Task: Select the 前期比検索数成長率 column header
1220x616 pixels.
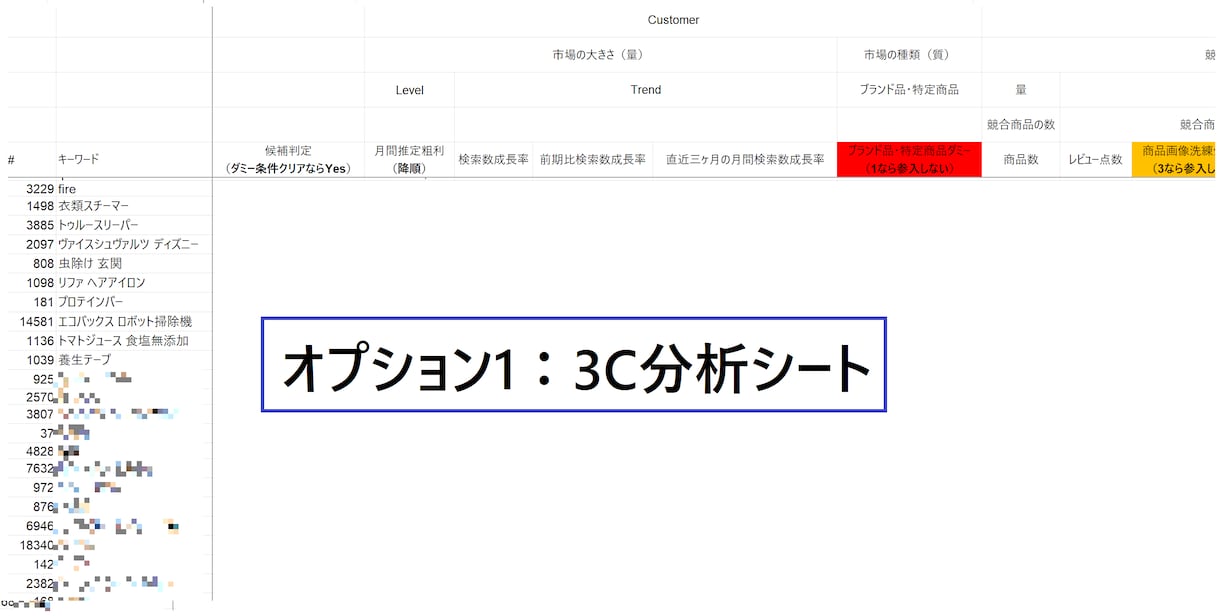Action: (x=592, y=160)
